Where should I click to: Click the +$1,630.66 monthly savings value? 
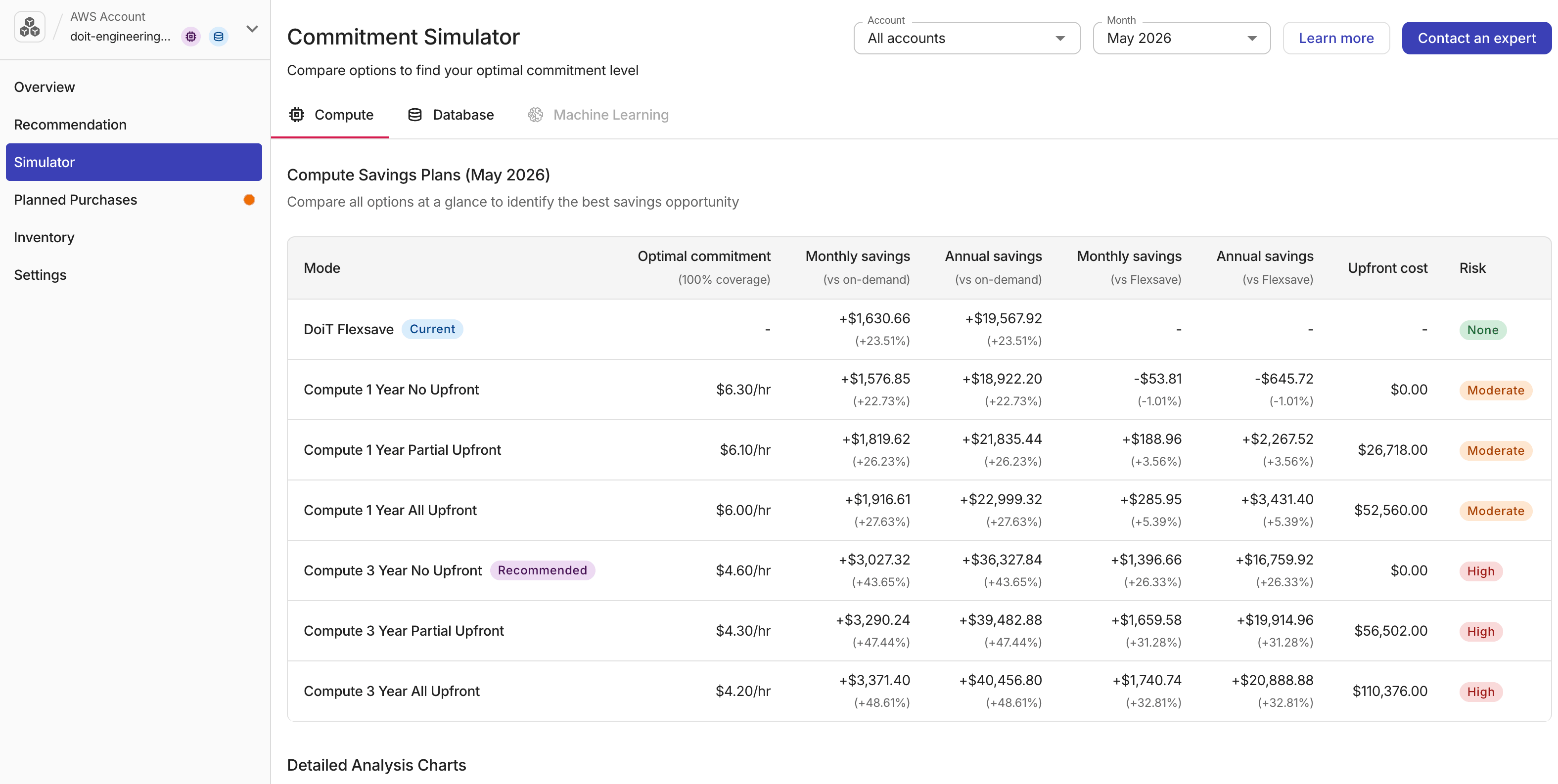(x=874, y=318)
